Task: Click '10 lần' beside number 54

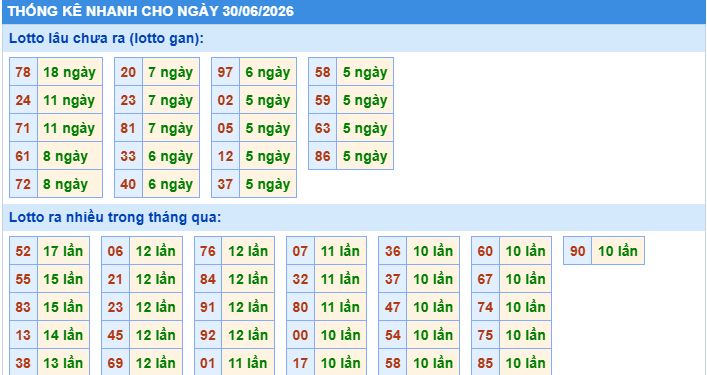Action: pyautogui.click(x=433, y=335)
